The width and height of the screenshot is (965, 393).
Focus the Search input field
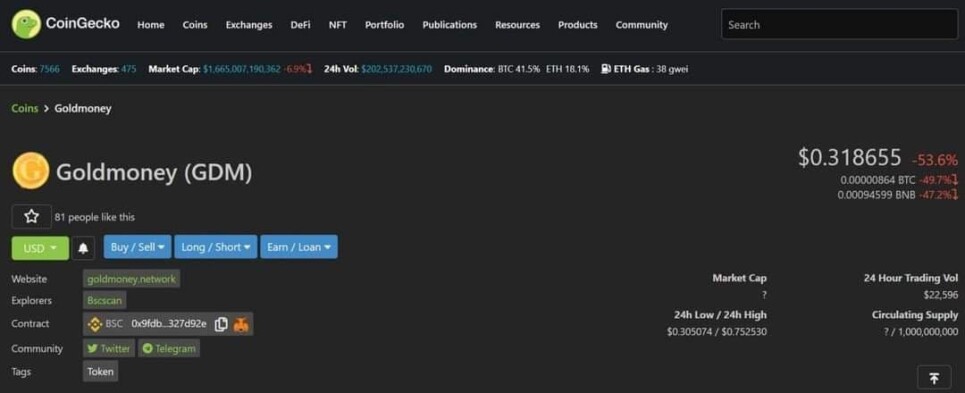pyautogui.click(x=839, y=25)
